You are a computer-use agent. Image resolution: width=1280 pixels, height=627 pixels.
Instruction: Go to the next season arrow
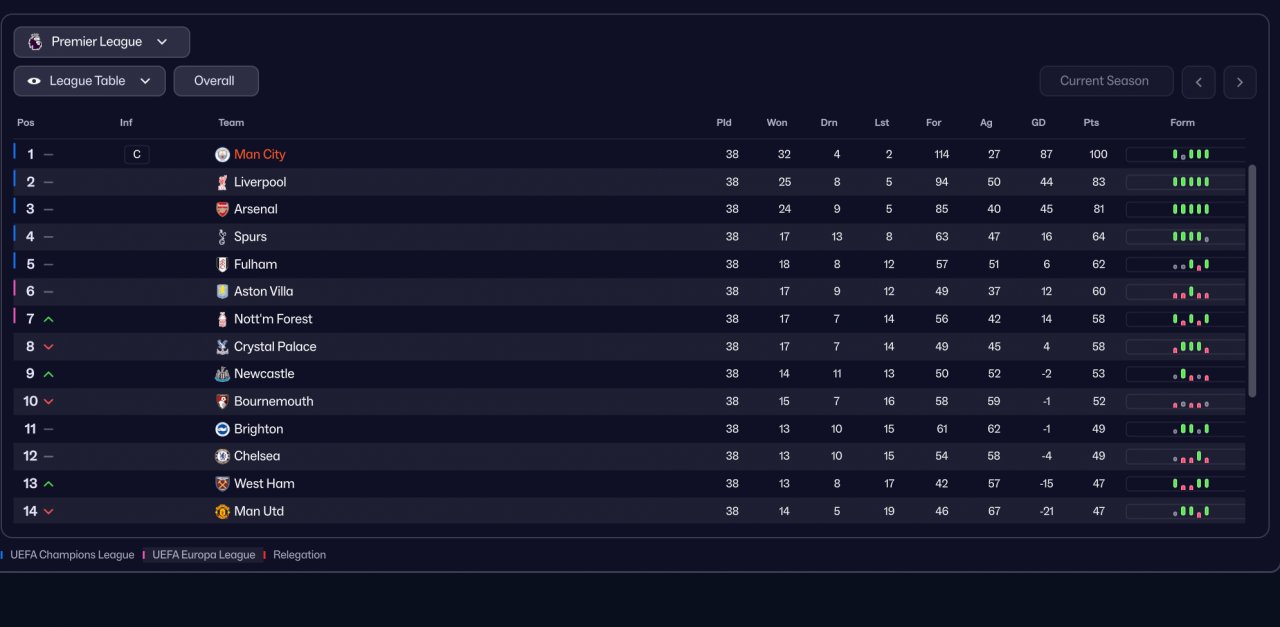pos(1240,82)
